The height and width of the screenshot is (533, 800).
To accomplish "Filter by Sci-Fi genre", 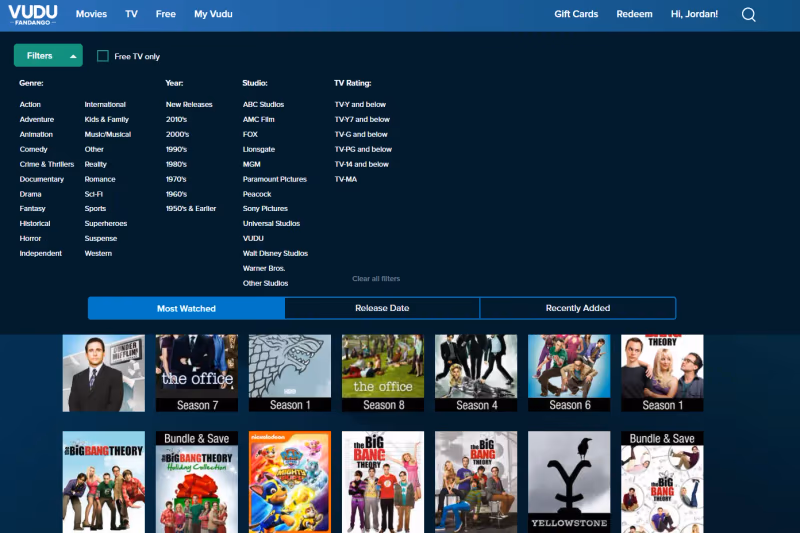I will pyautogui.click(x=94, y=194).
